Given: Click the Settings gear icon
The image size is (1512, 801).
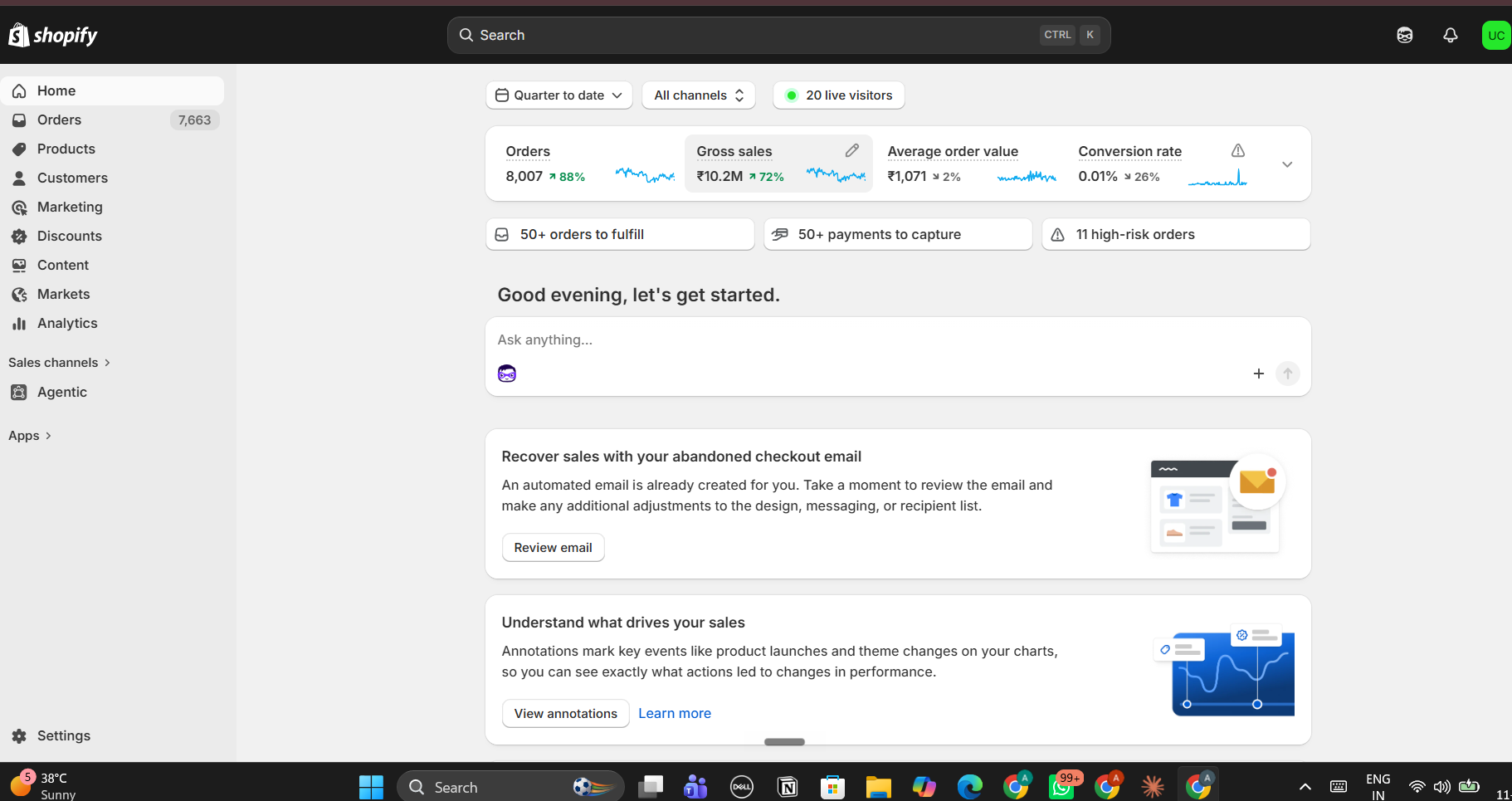Looking at the screenshot, I should click(19, 736).
